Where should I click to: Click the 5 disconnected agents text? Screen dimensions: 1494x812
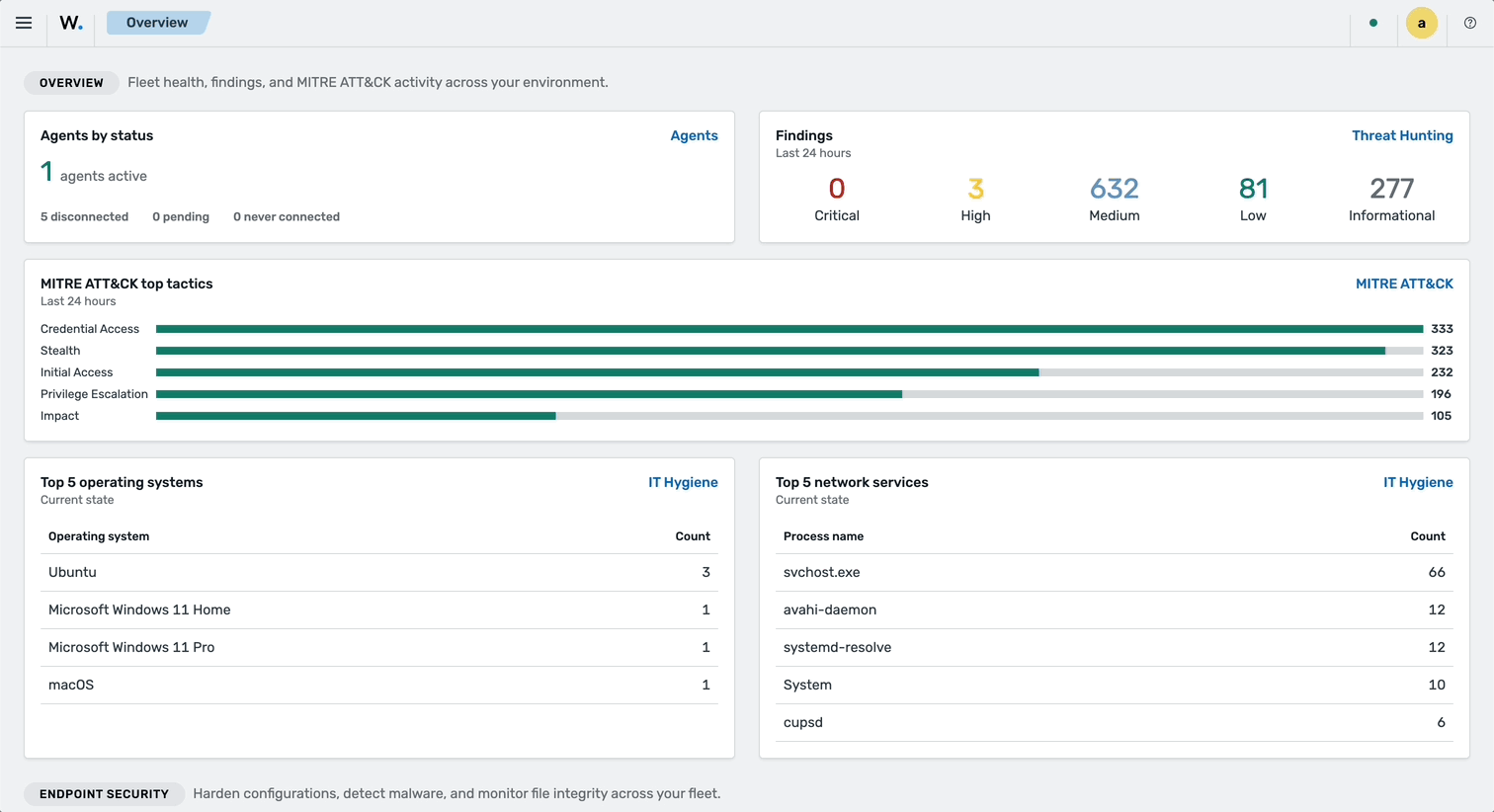pyautogui.click(x=84, y=216)
